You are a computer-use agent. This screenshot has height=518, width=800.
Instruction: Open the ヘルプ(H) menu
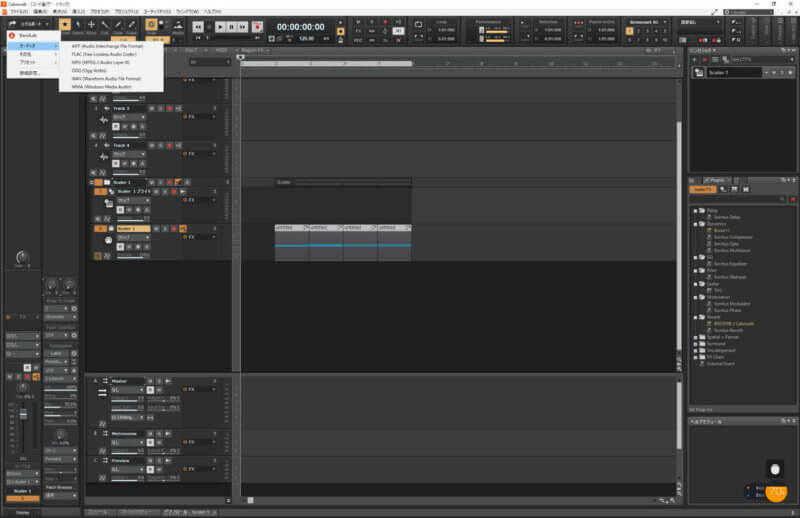(x=213, y=11)
